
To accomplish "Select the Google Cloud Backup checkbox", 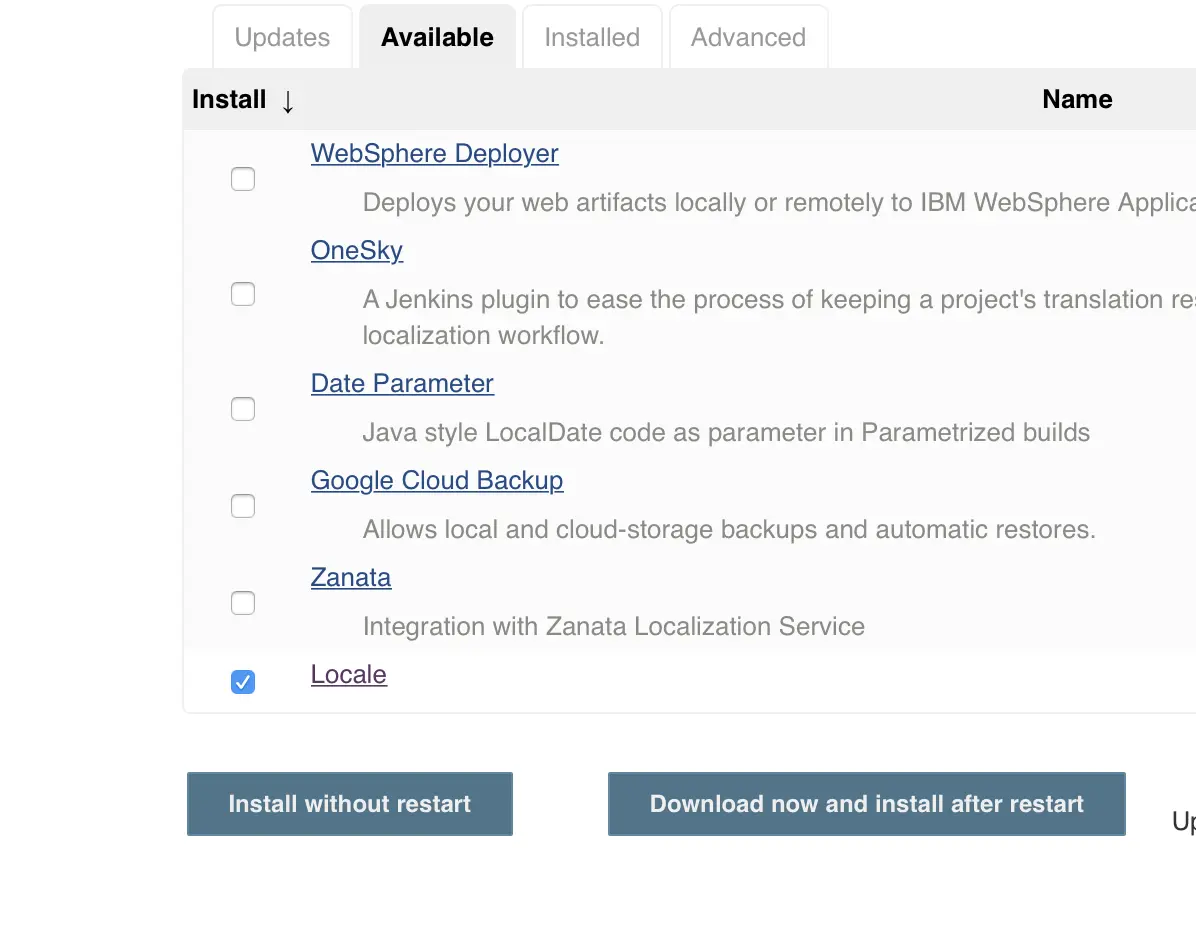I will (243, 506).
